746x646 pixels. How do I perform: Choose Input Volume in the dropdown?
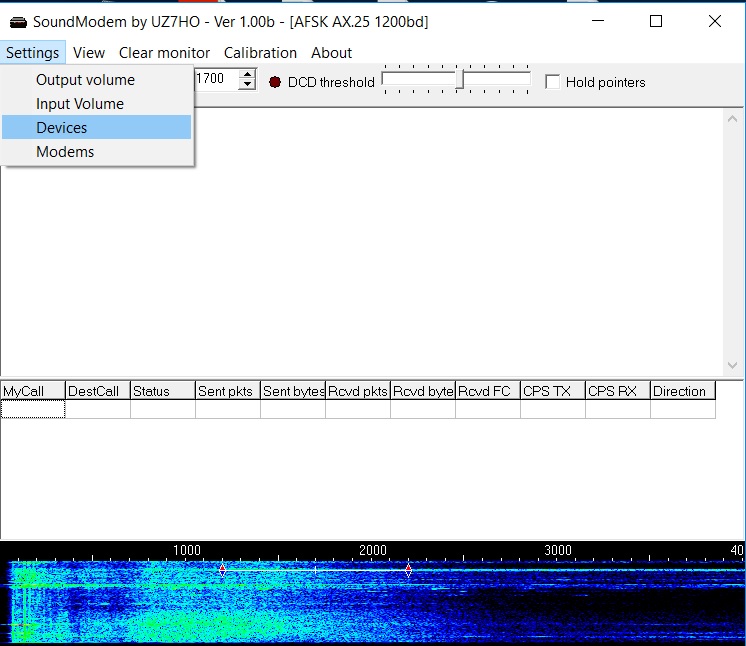(x=80, y=104)
